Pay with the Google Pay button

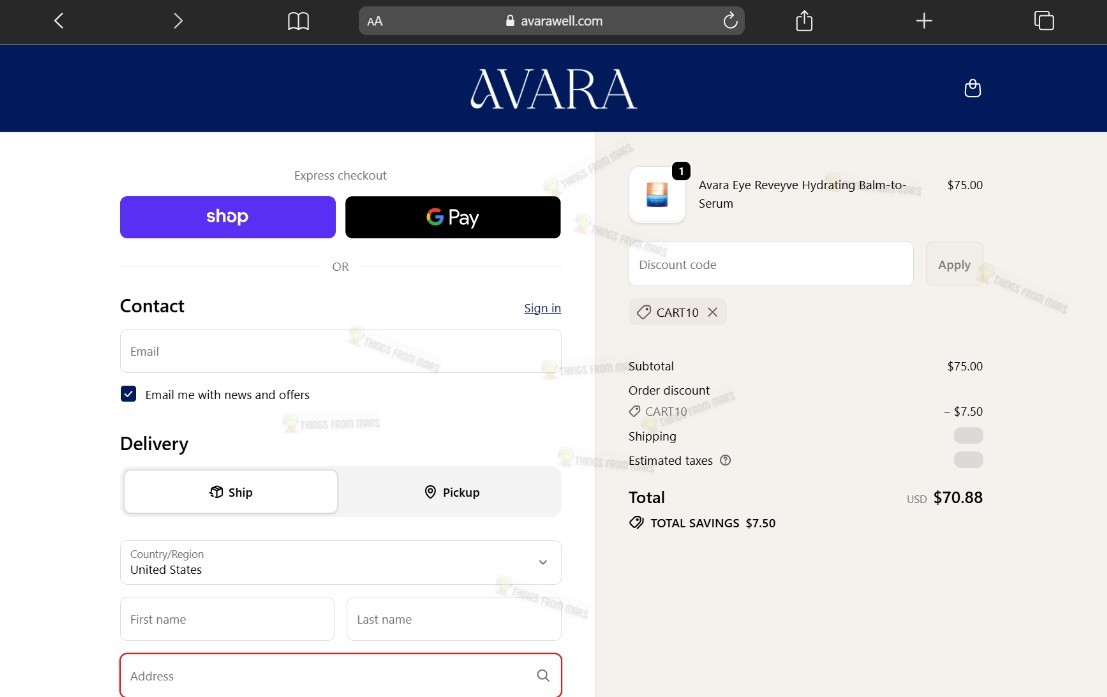pyautogui.click(x=453, y=217)
